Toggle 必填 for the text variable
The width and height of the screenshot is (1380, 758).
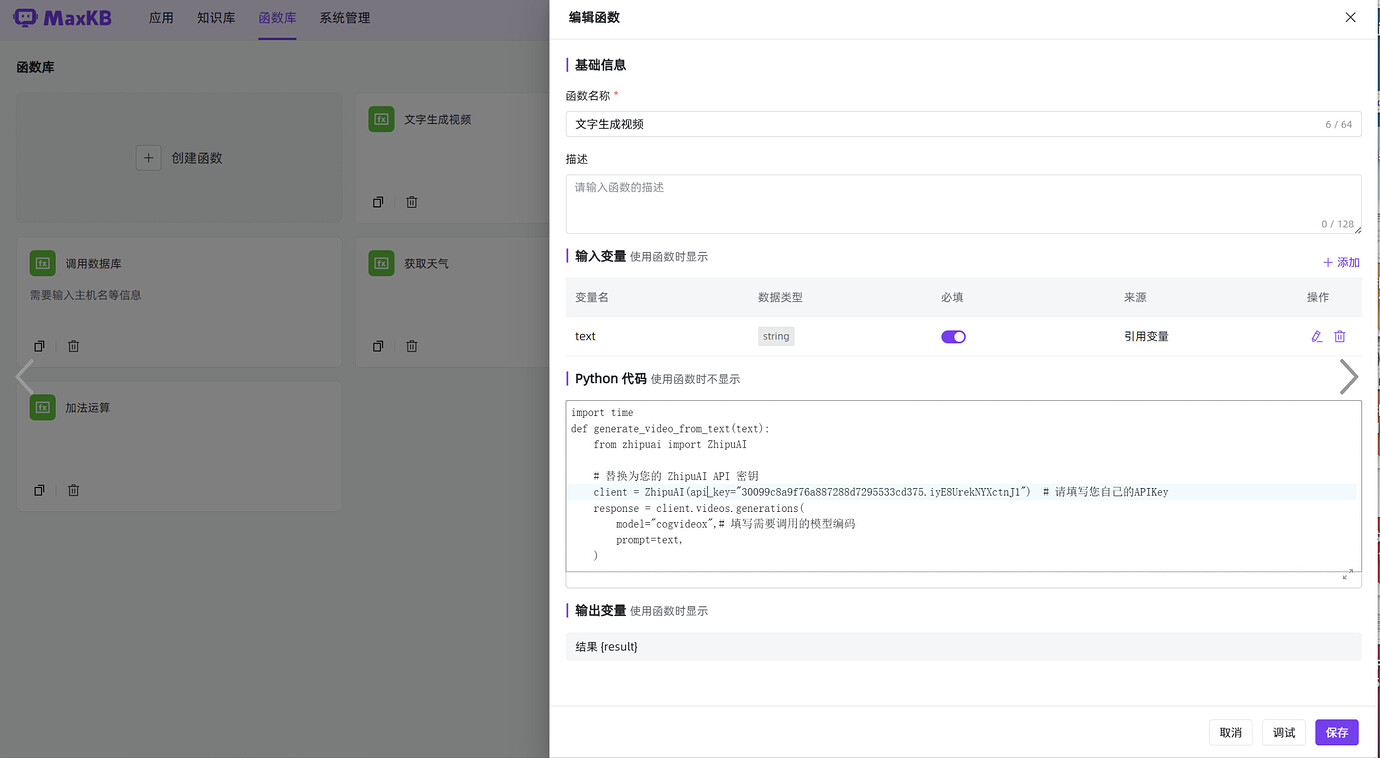[953, 336]
